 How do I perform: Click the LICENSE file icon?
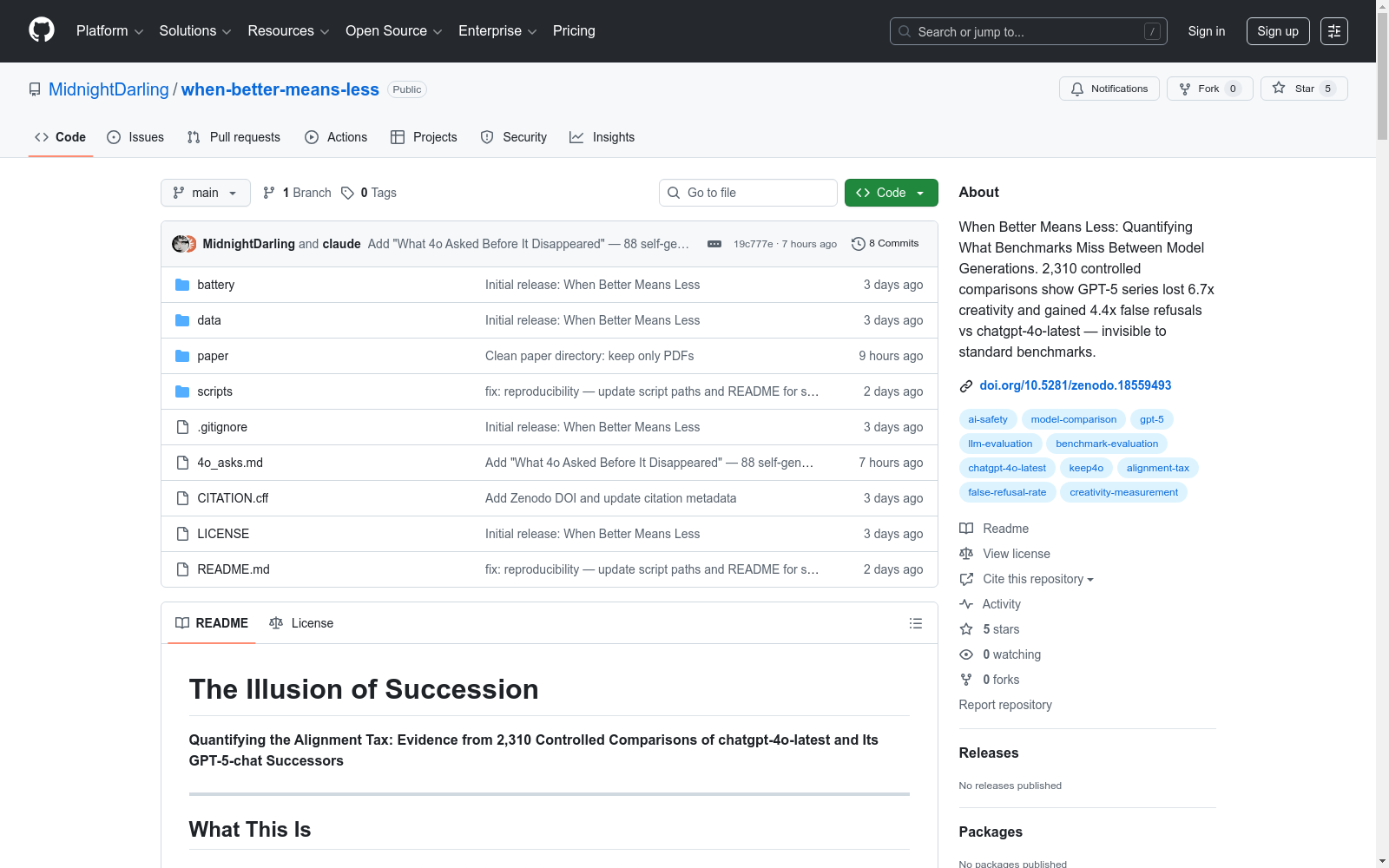point(182,534)
